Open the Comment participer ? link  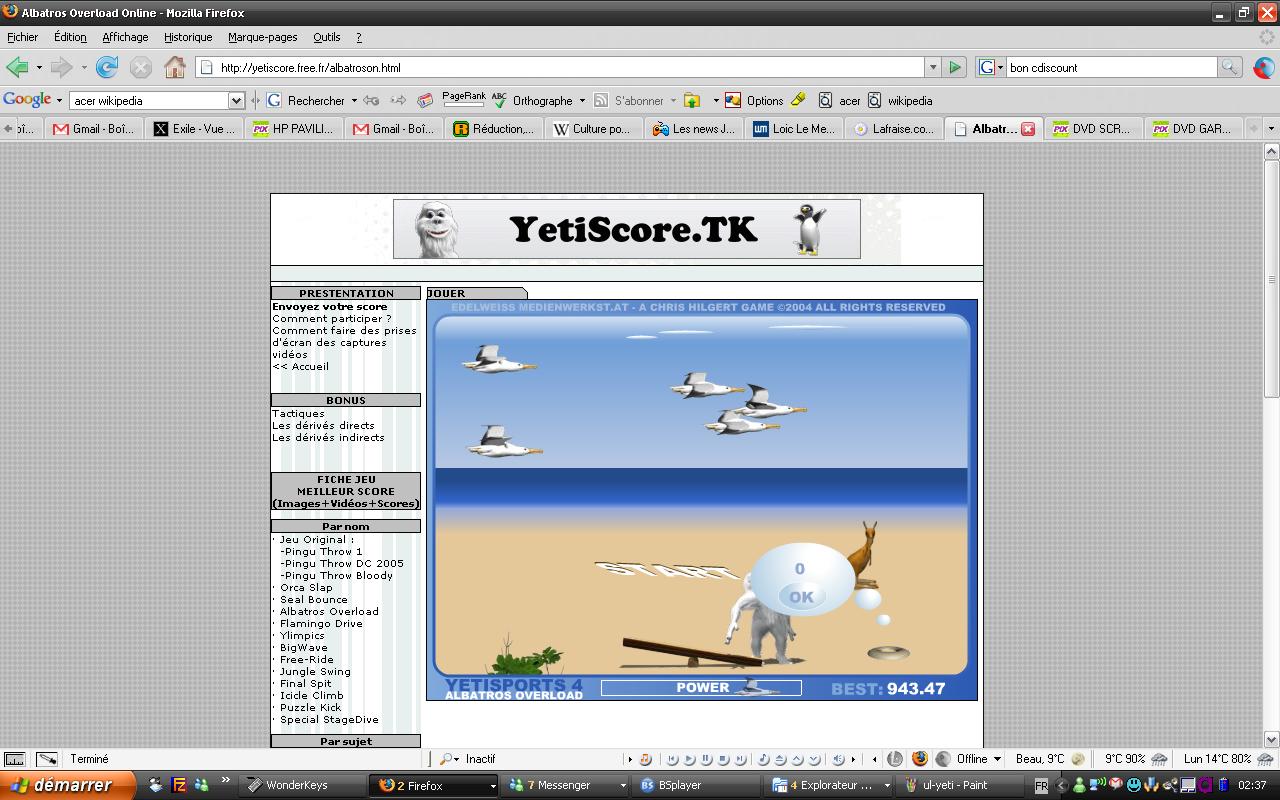(x=331, y=319)
